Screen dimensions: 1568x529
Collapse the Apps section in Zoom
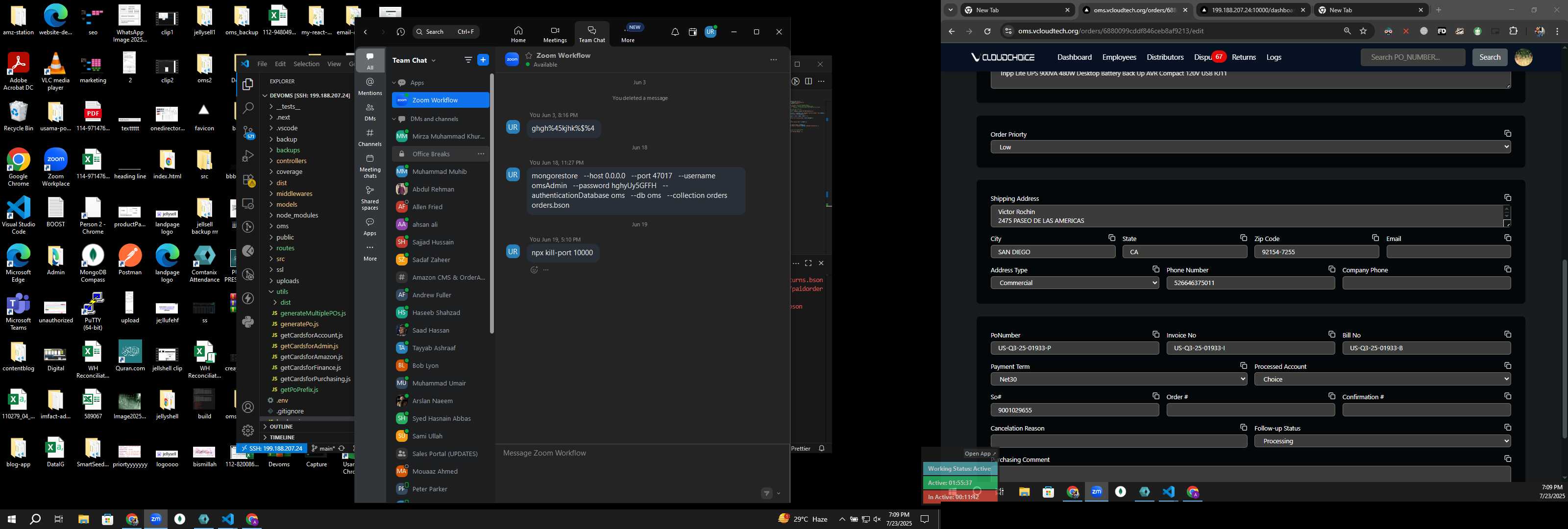[394, 83]
